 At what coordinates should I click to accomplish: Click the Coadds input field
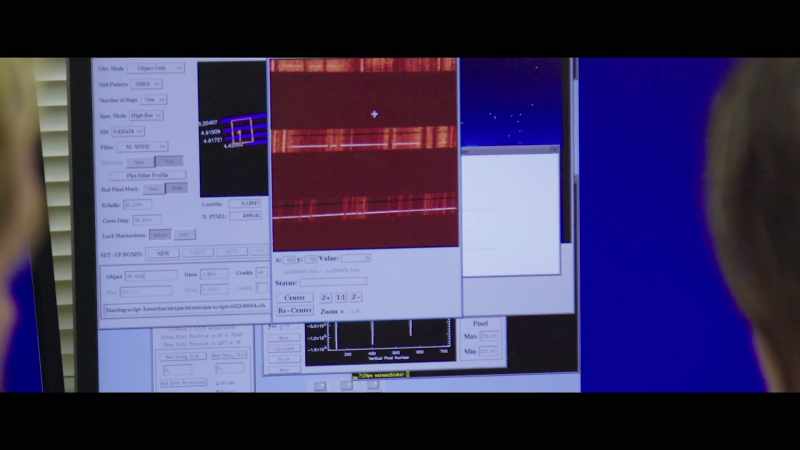(x=261, y=272)
